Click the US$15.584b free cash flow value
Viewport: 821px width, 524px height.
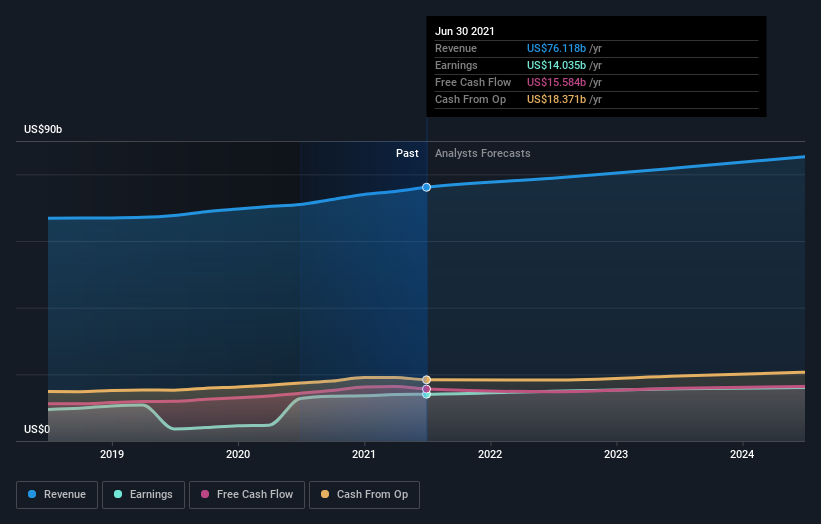(556, 82)
